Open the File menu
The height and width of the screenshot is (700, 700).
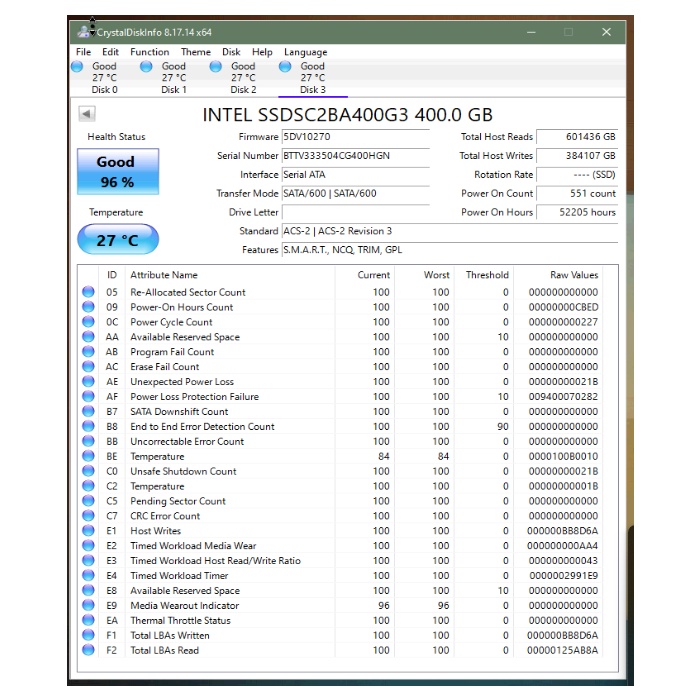pos(83,52)
